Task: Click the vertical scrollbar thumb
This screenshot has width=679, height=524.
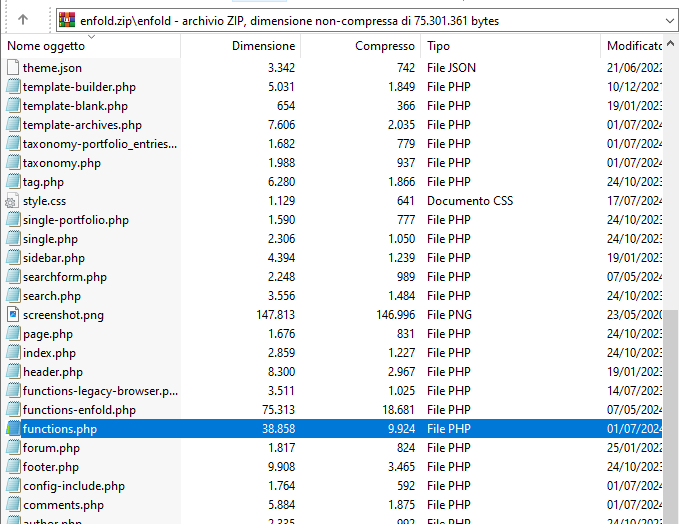Action: (670, 416)
